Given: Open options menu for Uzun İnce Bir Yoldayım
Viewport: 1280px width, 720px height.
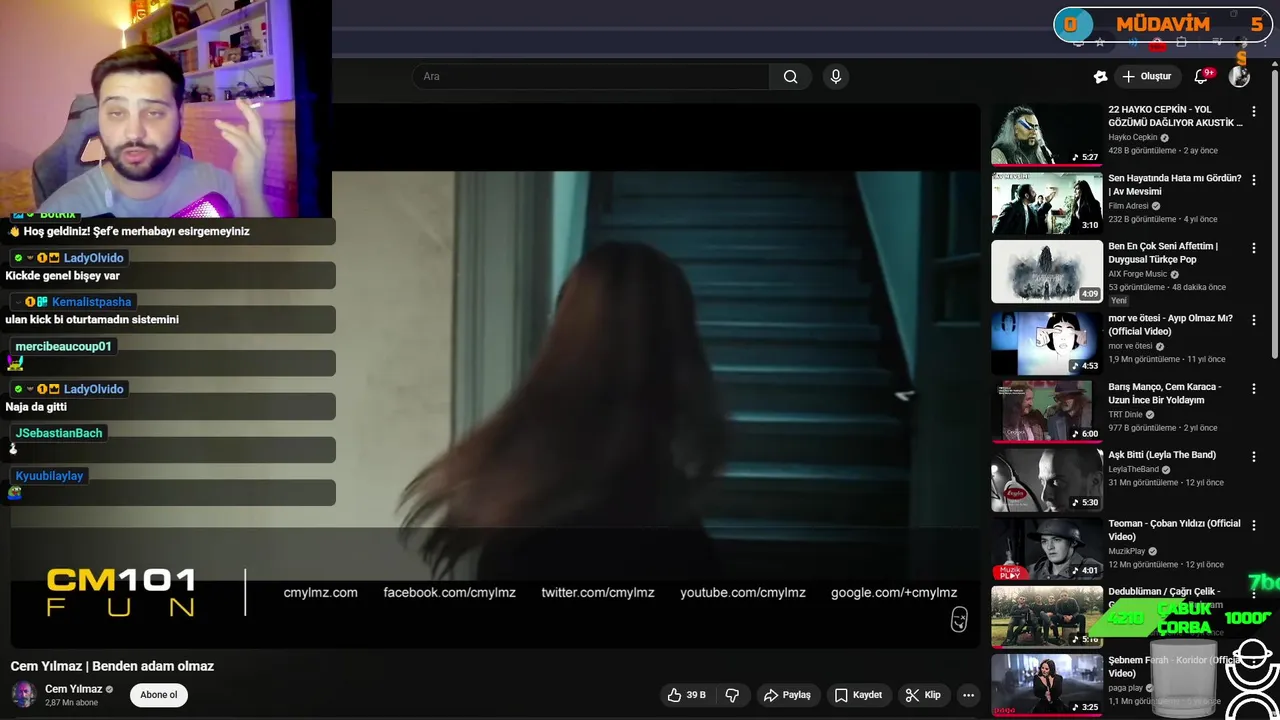Looking at the screenshot, I should coord(1254,388).
